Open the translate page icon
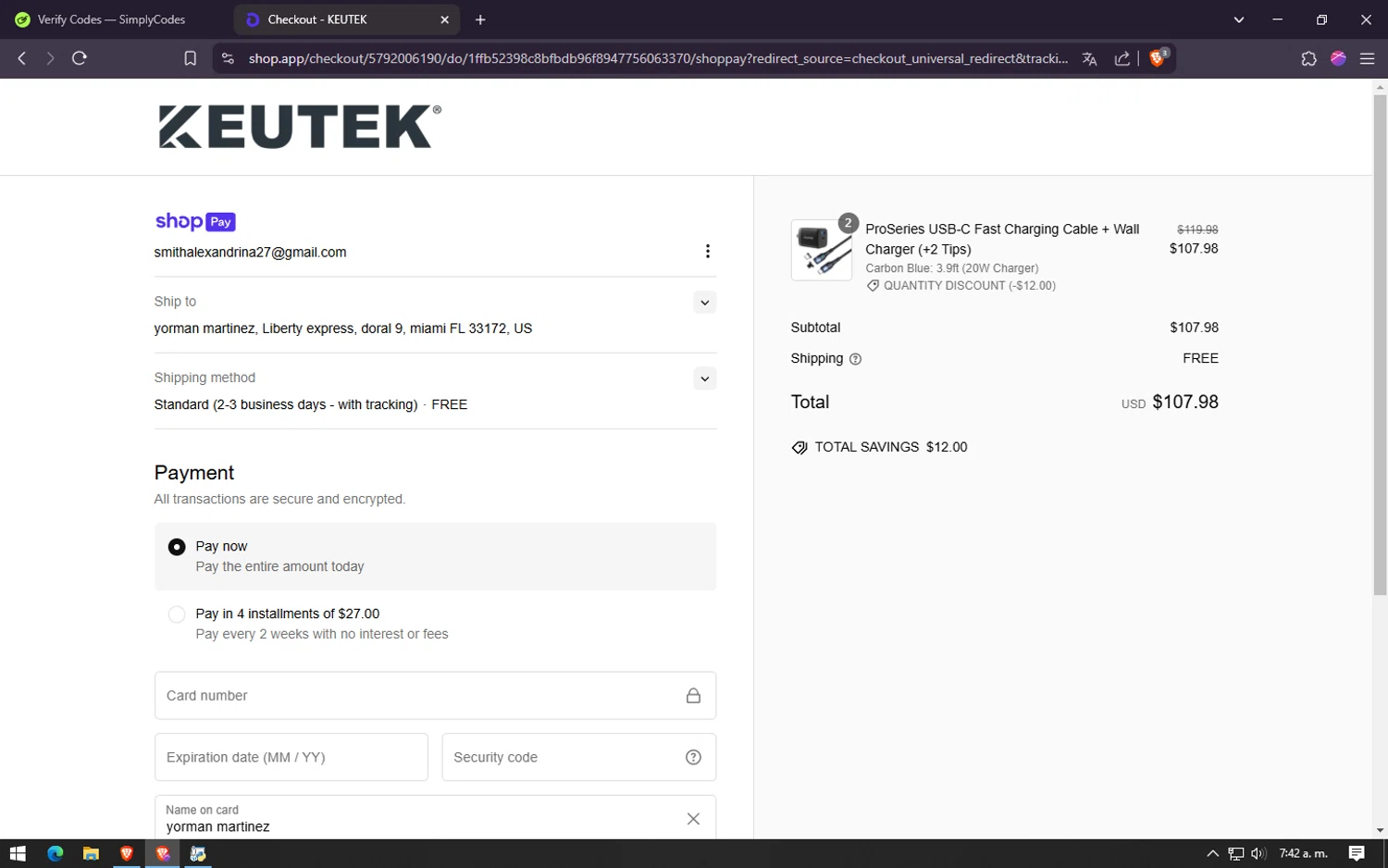1388x868 pixels. coord(1089,58)
